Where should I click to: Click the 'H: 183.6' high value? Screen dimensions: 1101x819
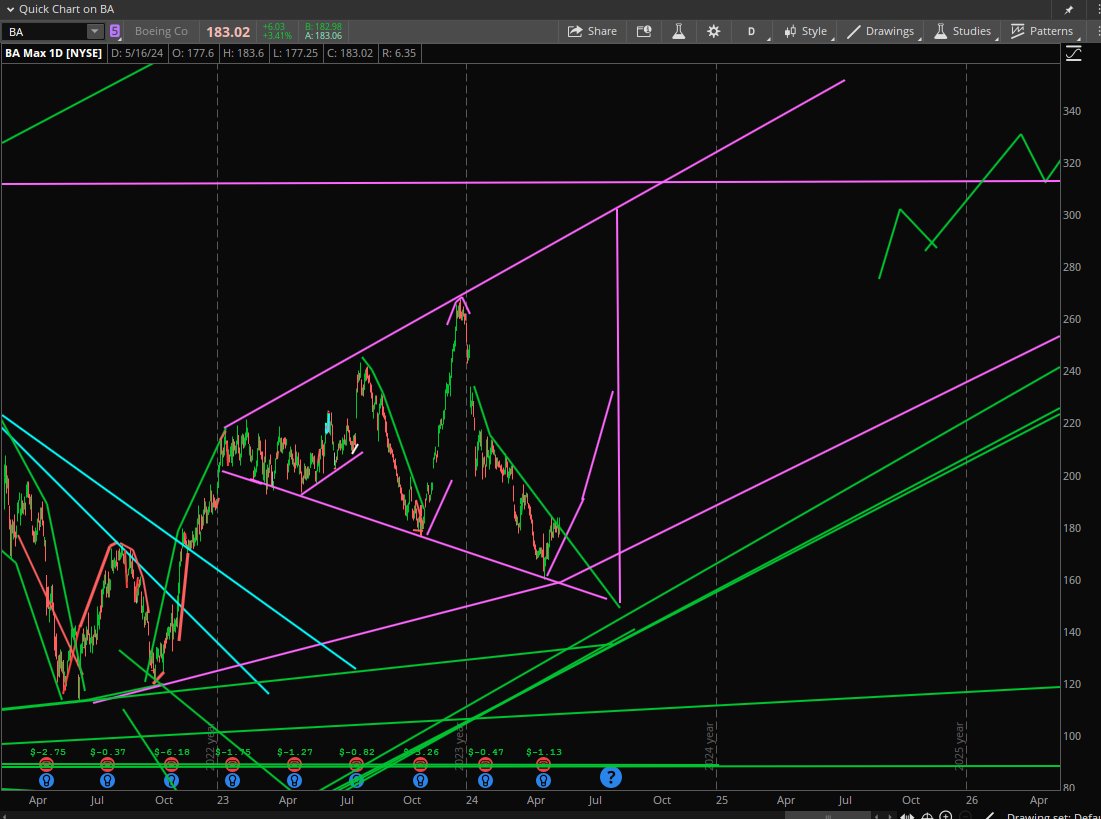243,53
